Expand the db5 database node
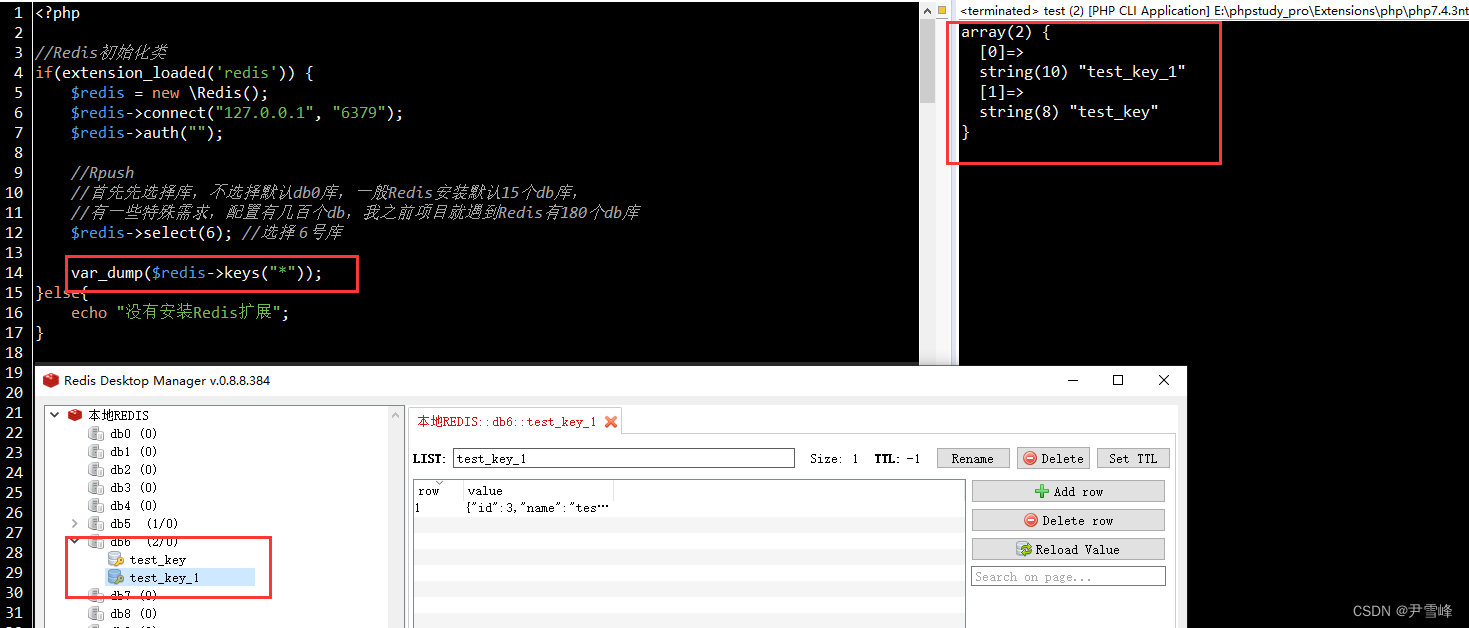 coord(74,521)
